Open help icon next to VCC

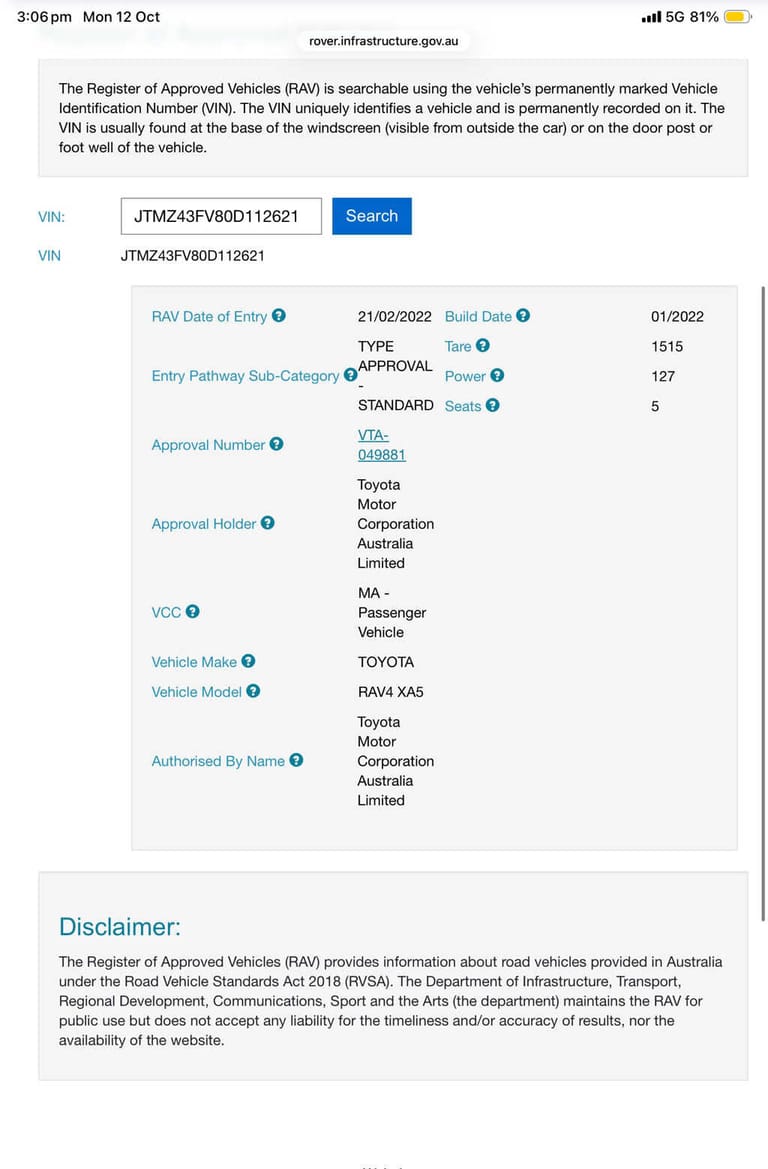point(192,611)
